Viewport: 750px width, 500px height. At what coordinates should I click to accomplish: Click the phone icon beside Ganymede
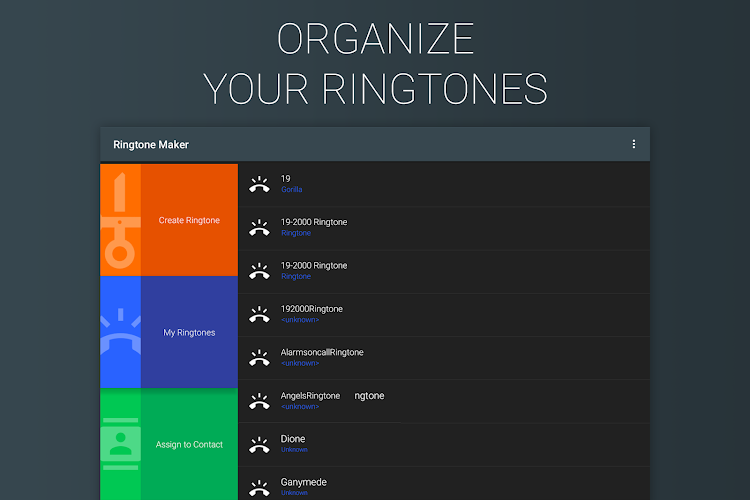click(260, 486)
